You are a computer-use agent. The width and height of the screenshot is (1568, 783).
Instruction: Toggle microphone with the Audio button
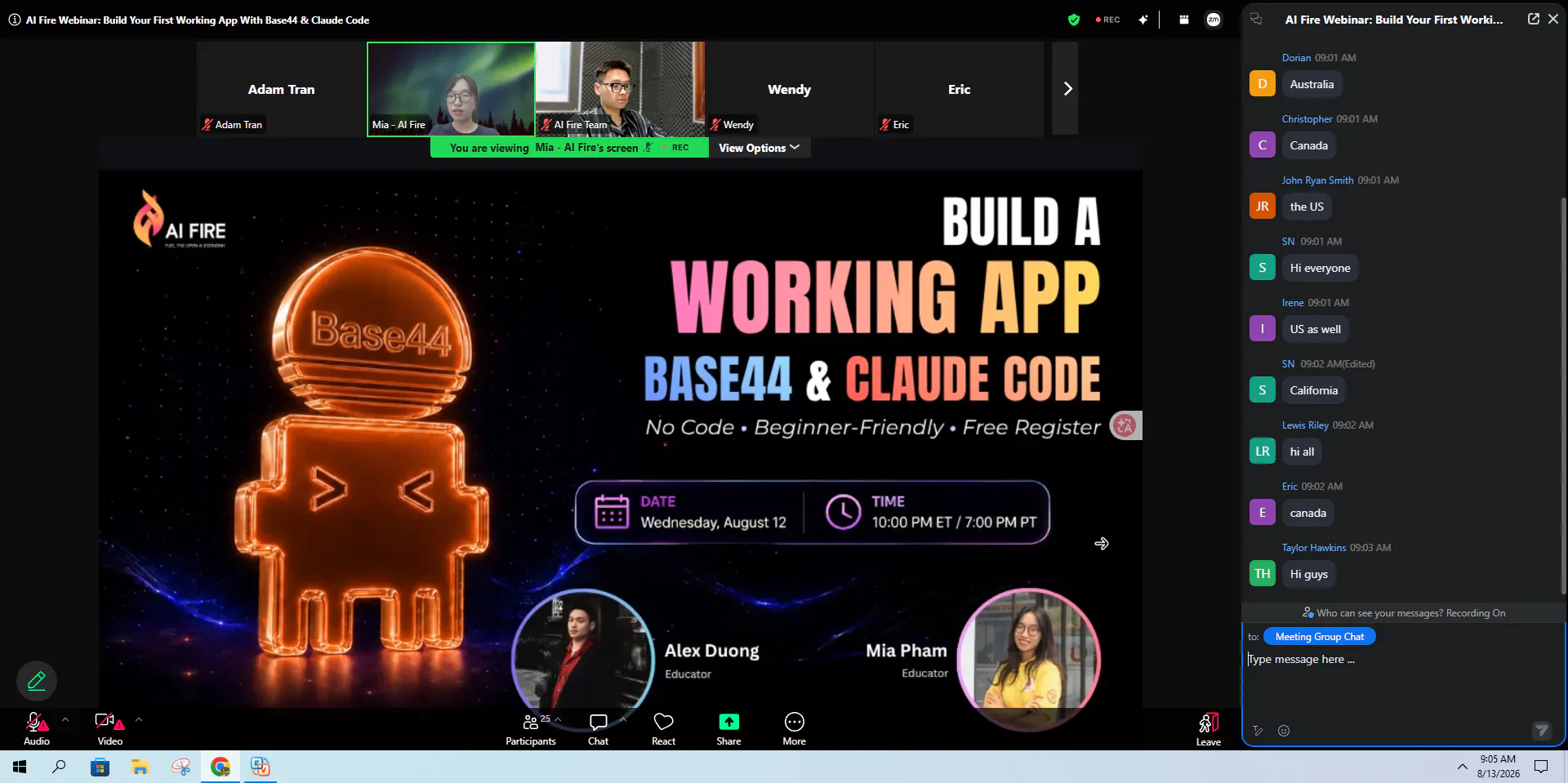(37, 728)
